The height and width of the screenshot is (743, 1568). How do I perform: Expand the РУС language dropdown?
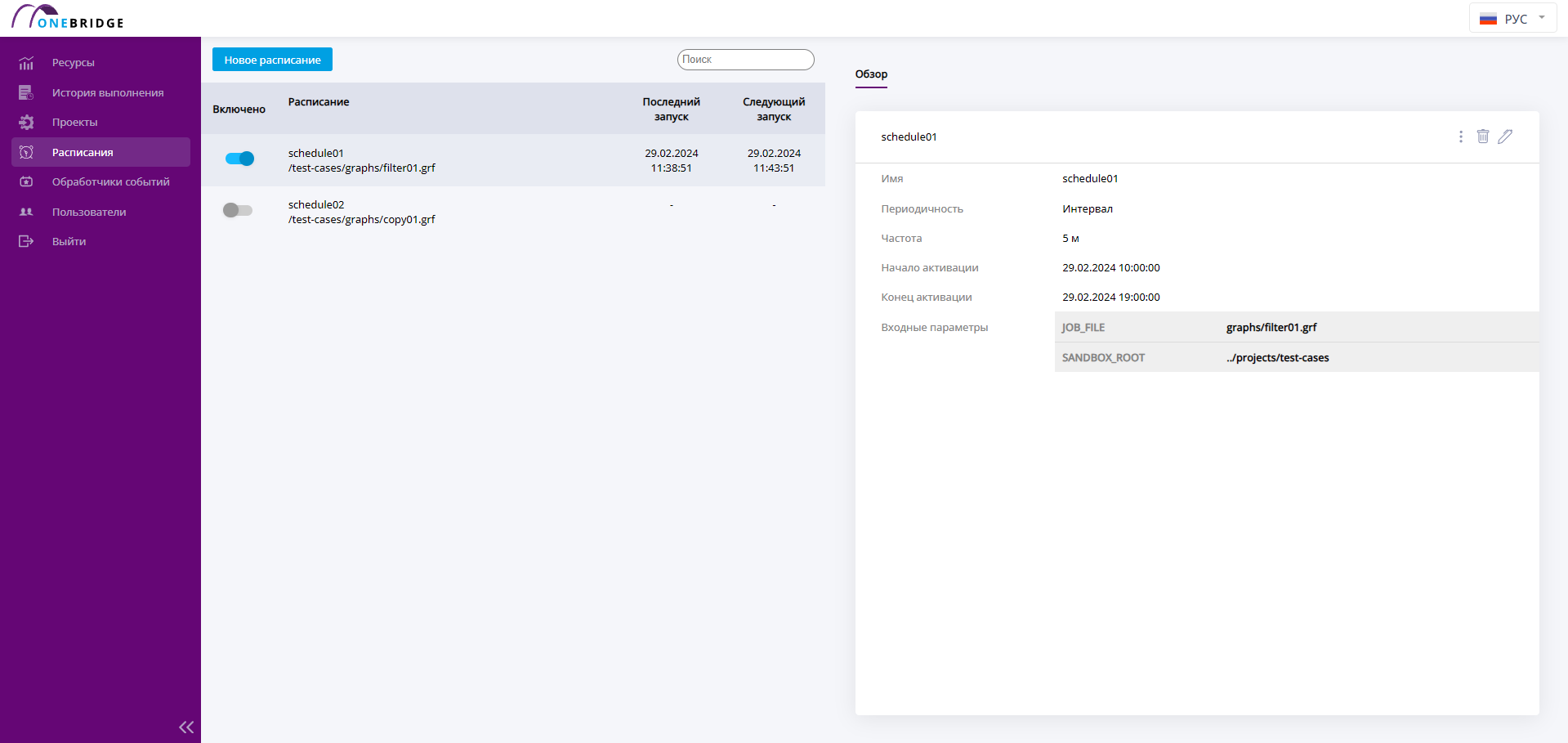coord(1513,18)
